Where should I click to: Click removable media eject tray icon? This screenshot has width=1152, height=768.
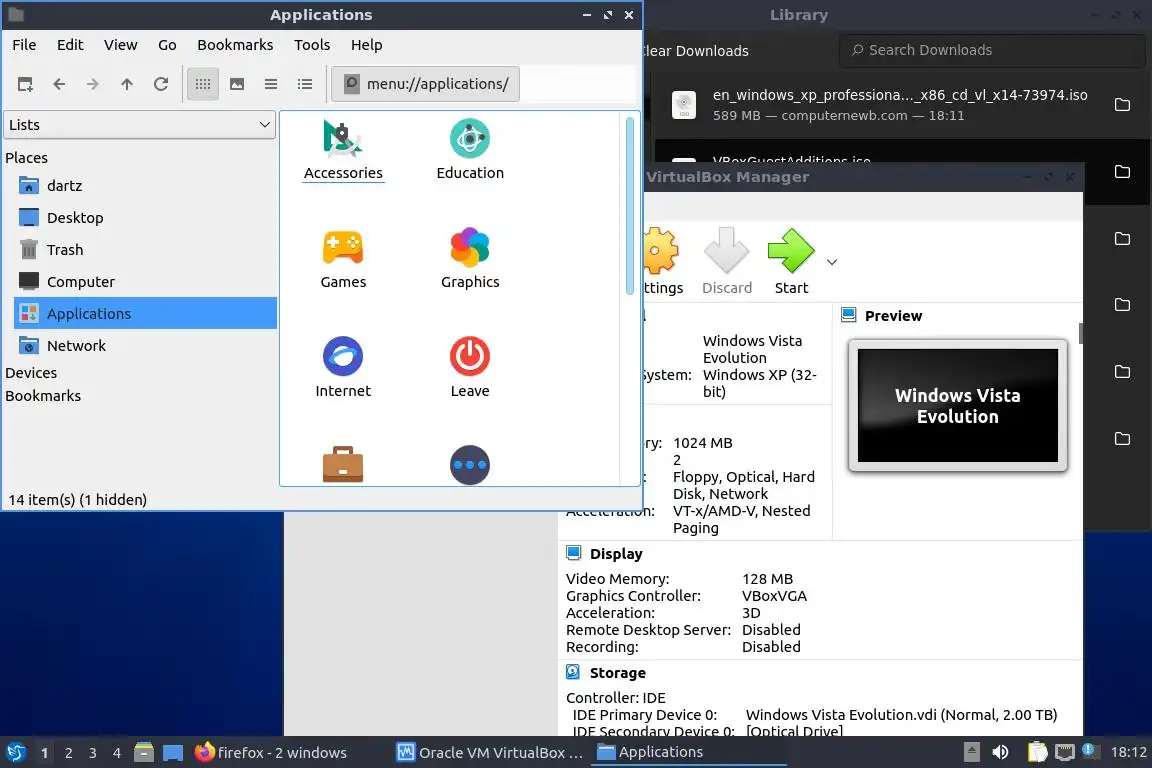[971, 753]
